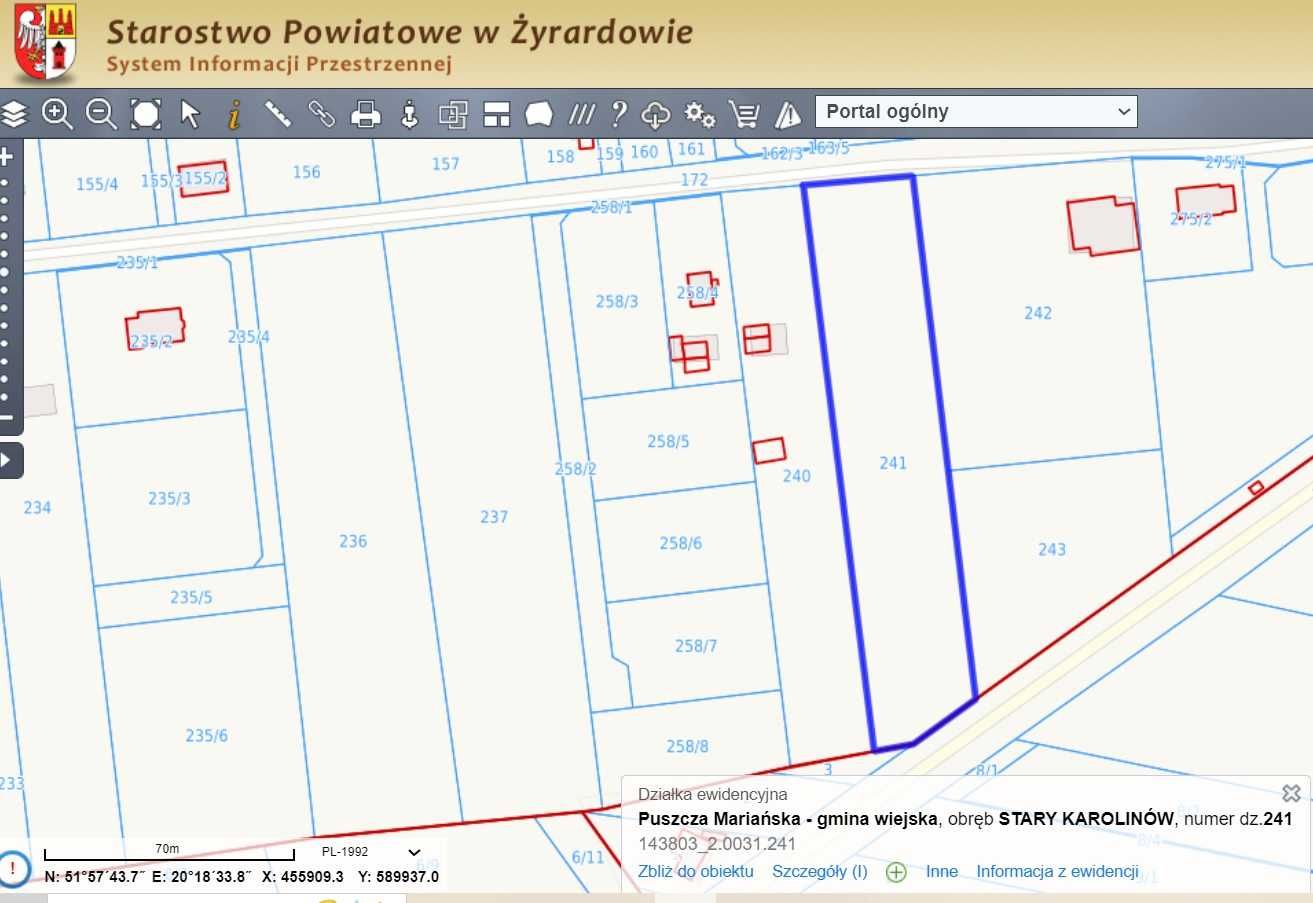Open the Inne link in popup
Viewport: 1313px width, 903px height.
point(942,871)
